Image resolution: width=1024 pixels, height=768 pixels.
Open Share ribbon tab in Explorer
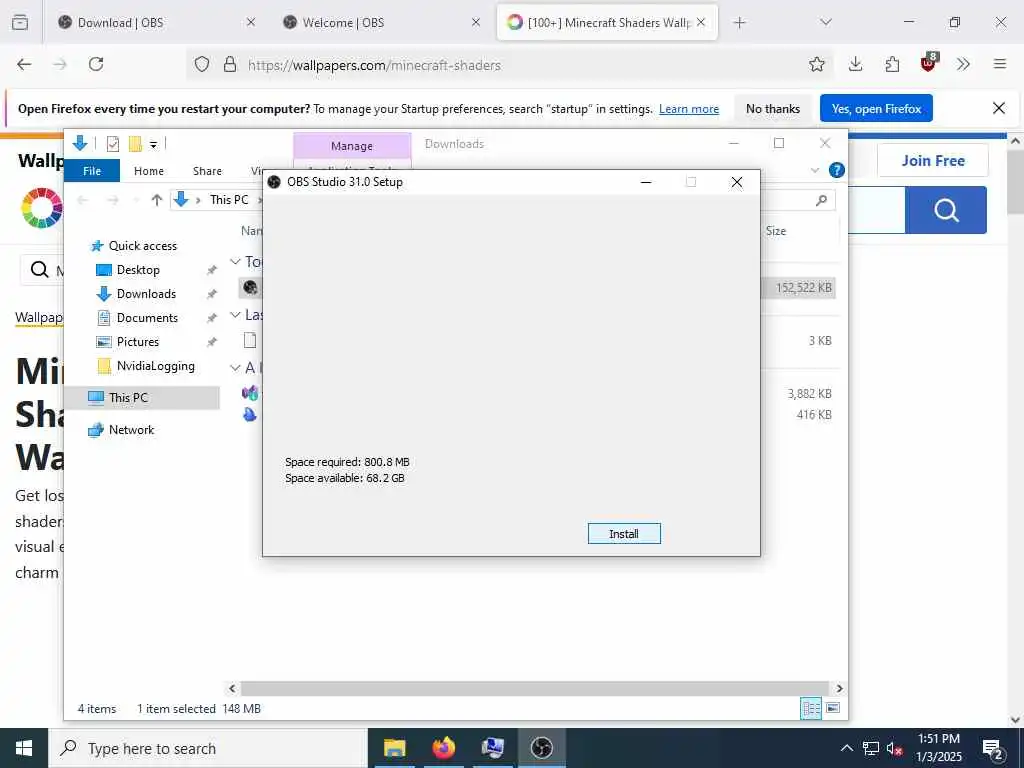pos(207,170)
